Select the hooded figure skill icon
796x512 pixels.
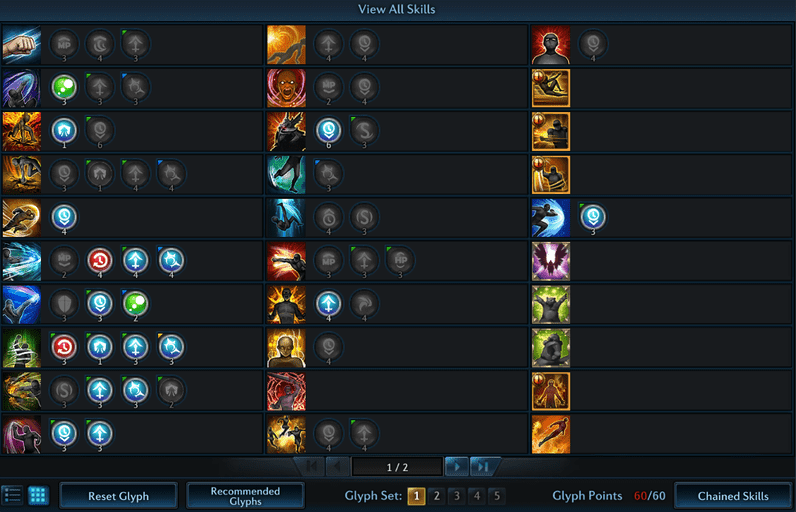[551, 45]
